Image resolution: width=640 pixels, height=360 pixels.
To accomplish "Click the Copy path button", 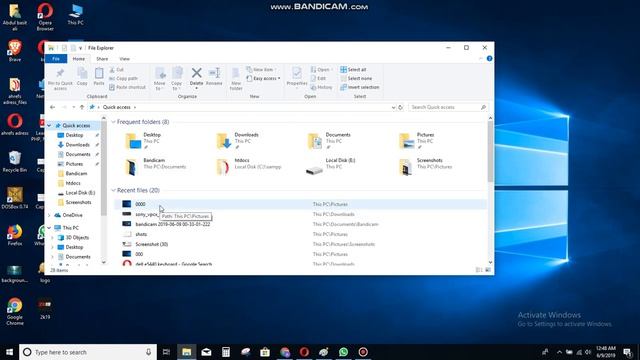I will click(123, 78).
